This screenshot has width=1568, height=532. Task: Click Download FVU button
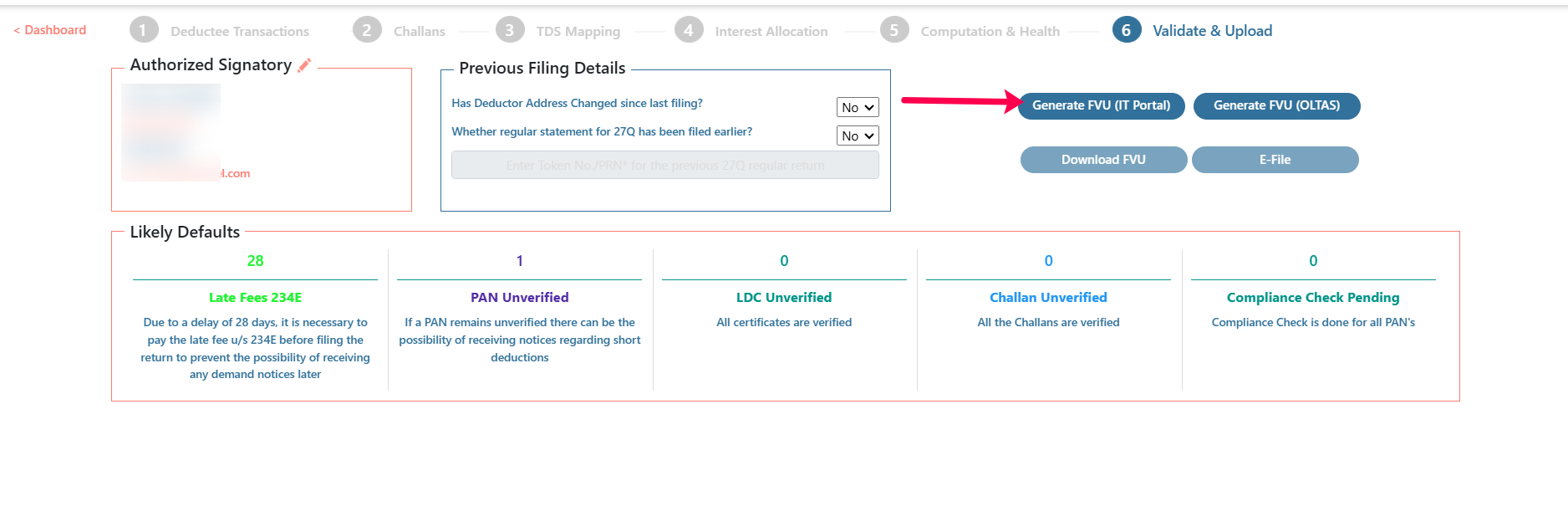(x=1103, y=160)
